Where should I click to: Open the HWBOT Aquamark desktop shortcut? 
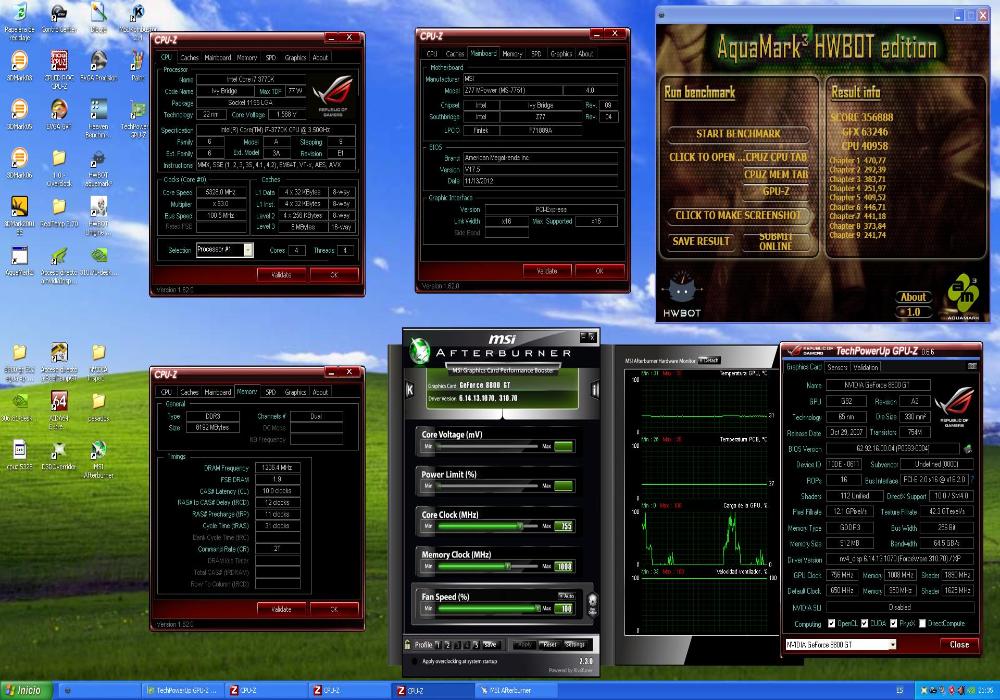click(98, 167)
